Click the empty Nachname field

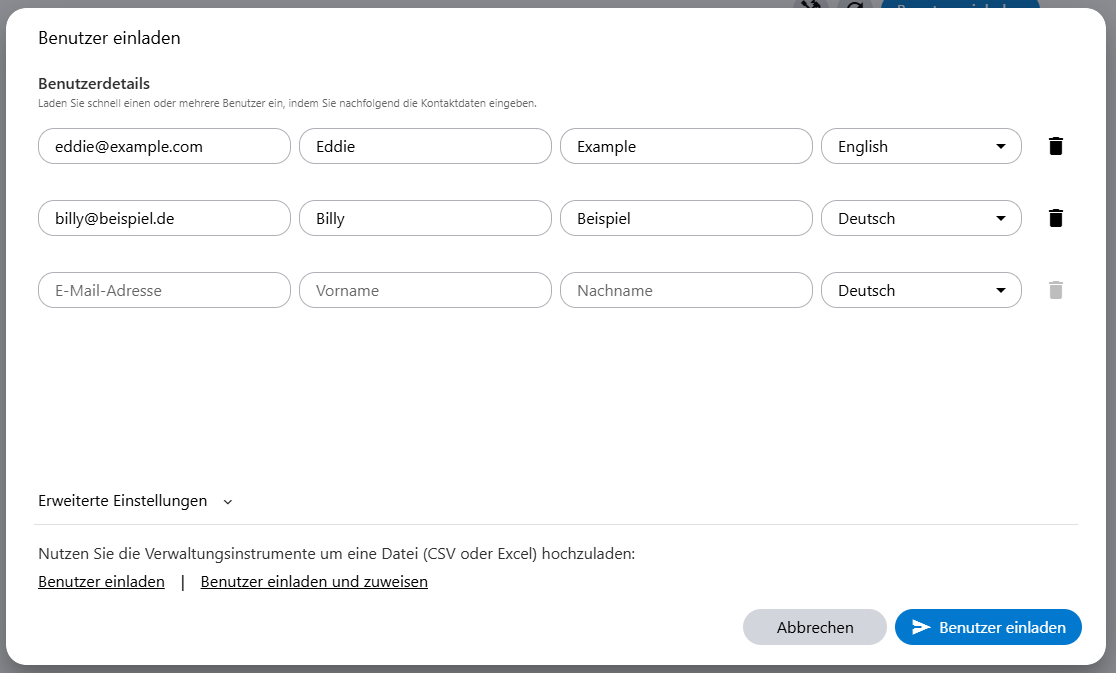[x=686, y=290]
